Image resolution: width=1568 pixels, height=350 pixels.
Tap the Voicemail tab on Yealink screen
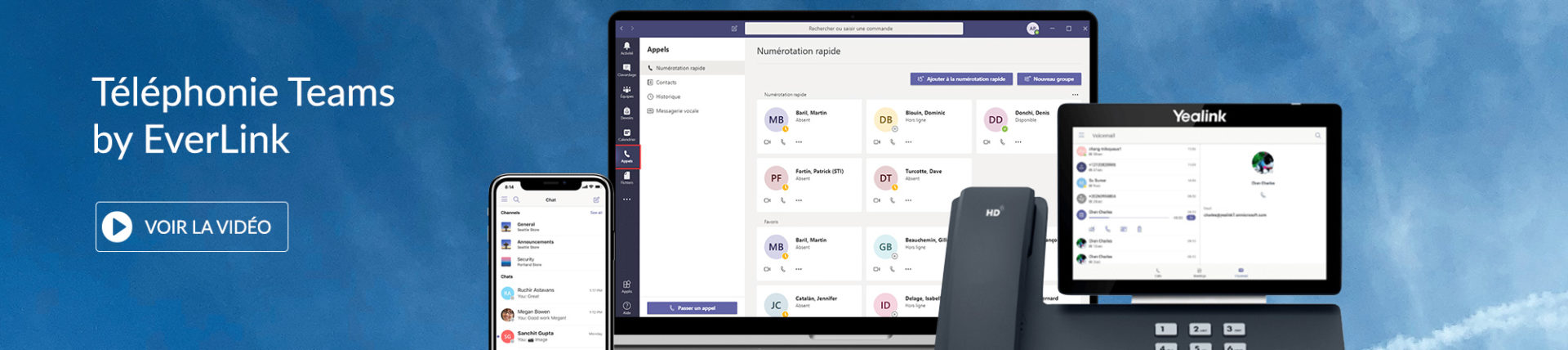[x=1241, y=271]
